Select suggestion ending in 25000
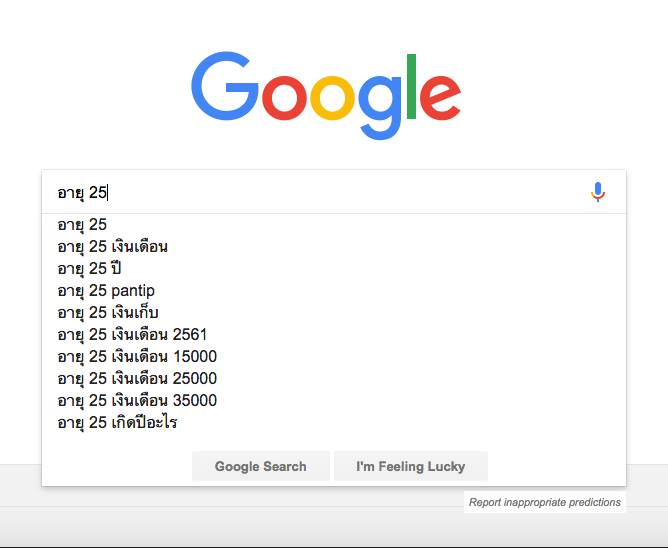Screen dimensions: 668x548 click(x=137, y=379)
